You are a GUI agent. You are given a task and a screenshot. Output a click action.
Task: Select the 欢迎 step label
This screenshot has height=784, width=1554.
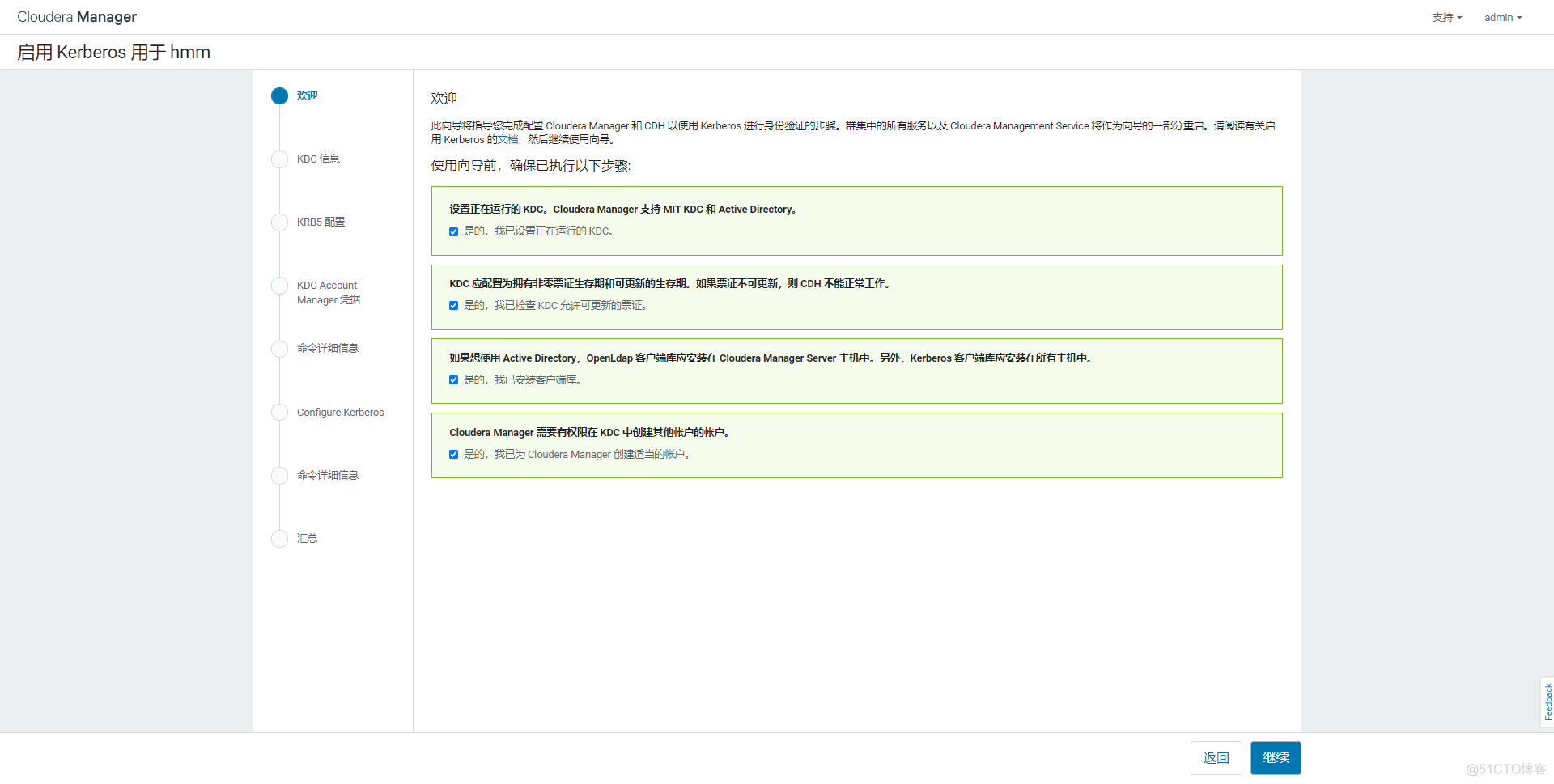click(307, 95)
